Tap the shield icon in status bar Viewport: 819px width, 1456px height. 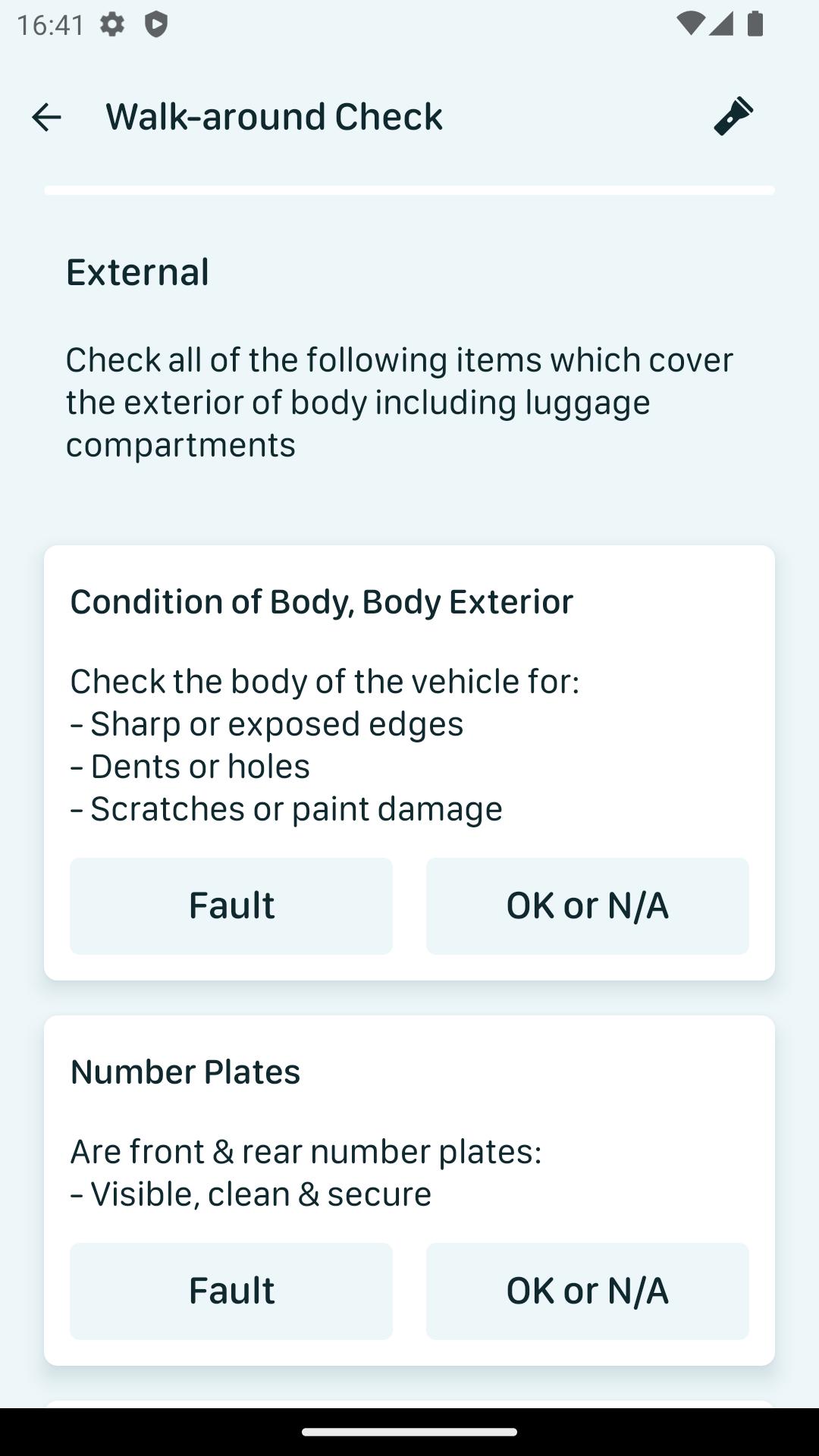pyautogui.click(x=156, y=24)
